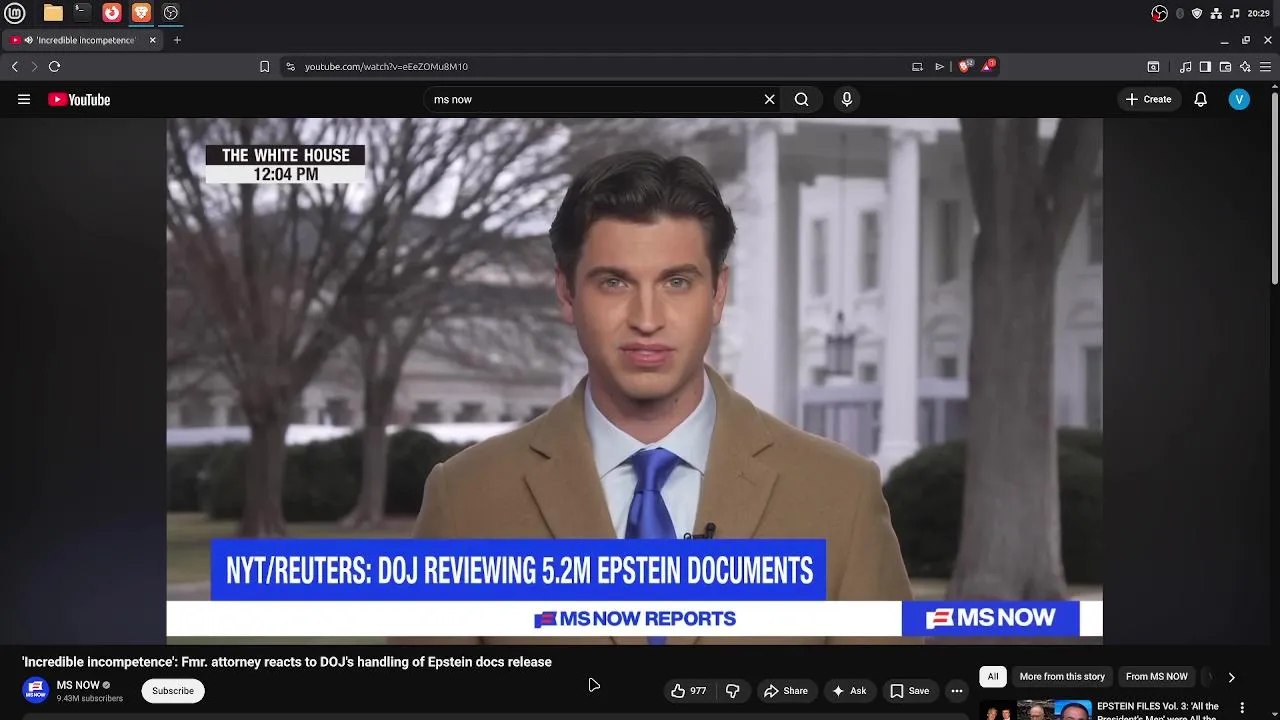Select 'More from this story' chip

tap(1062, 677)
